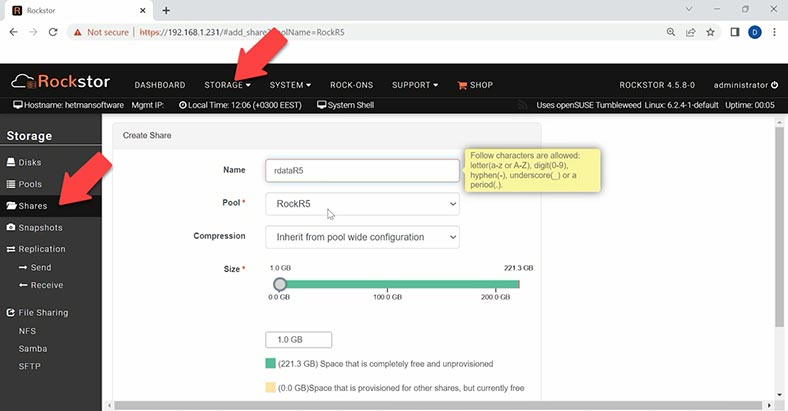Open NFS file sharing page

[27, 331]
